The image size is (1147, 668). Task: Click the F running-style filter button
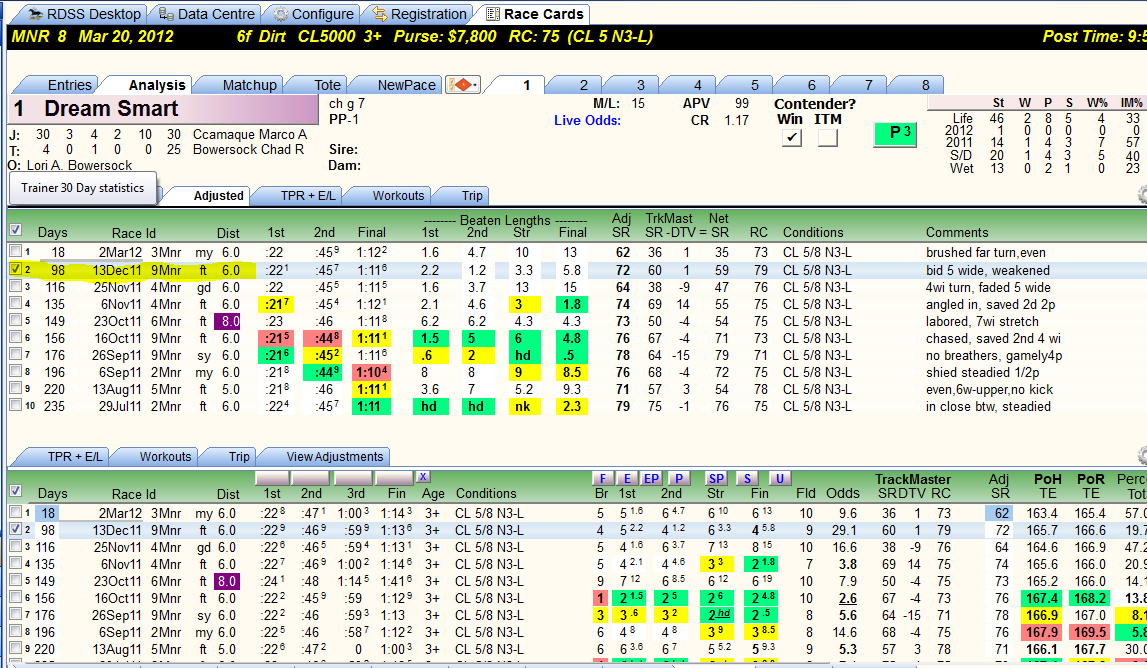tap(602, 479)
